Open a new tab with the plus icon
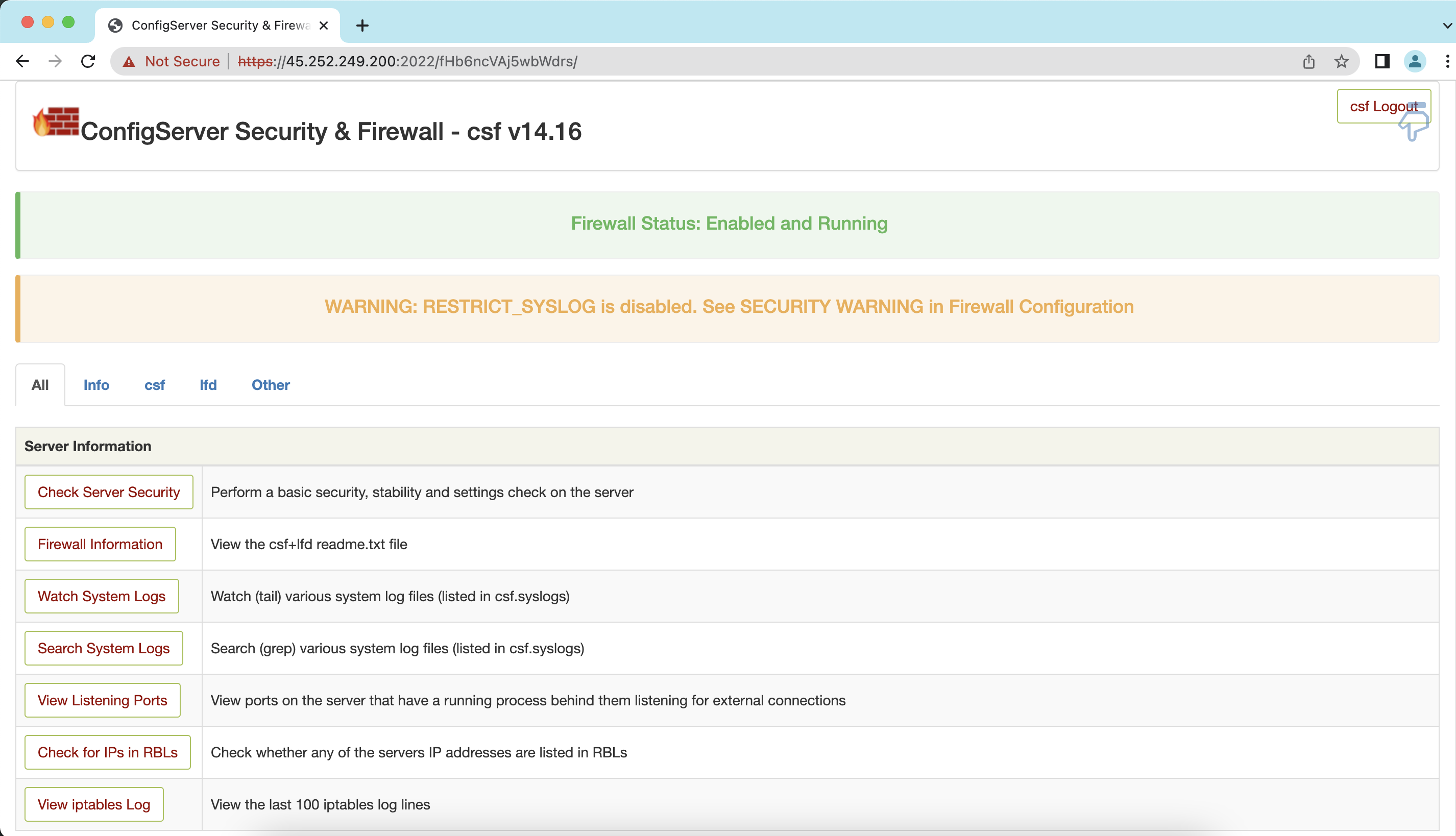Image resolution: width=1456 pixels, height=836 pixels. (362, 26)
